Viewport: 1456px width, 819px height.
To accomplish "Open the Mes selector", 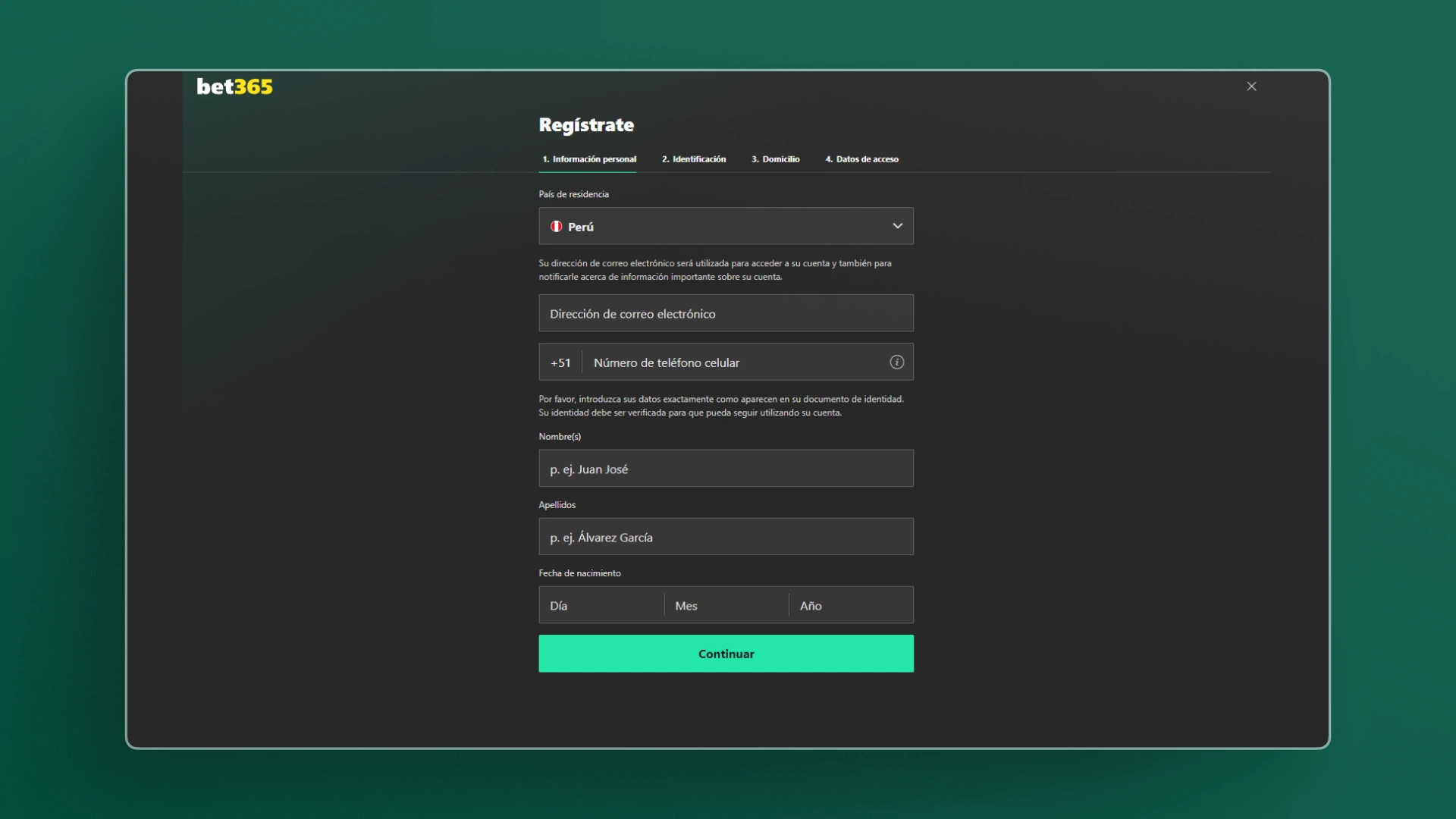I will [724, 605].
